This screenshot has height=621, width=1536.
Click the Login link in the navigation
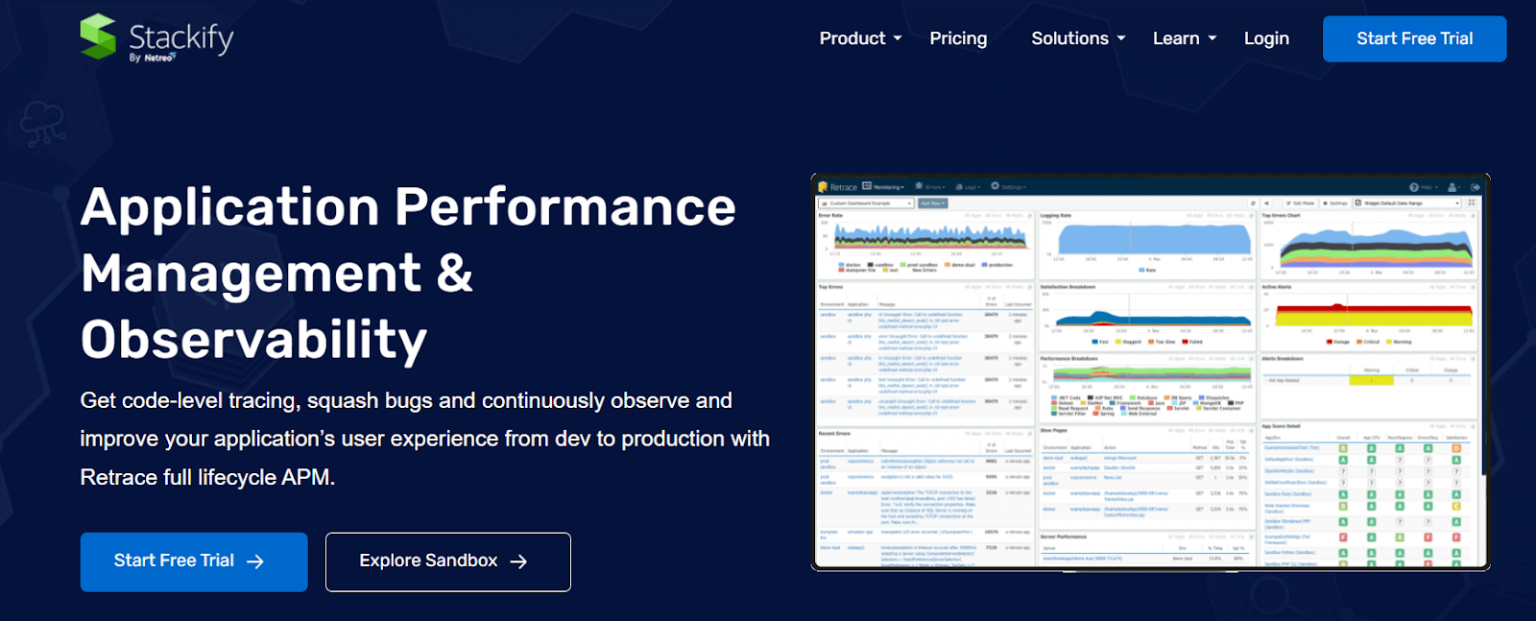point(1266,38)
